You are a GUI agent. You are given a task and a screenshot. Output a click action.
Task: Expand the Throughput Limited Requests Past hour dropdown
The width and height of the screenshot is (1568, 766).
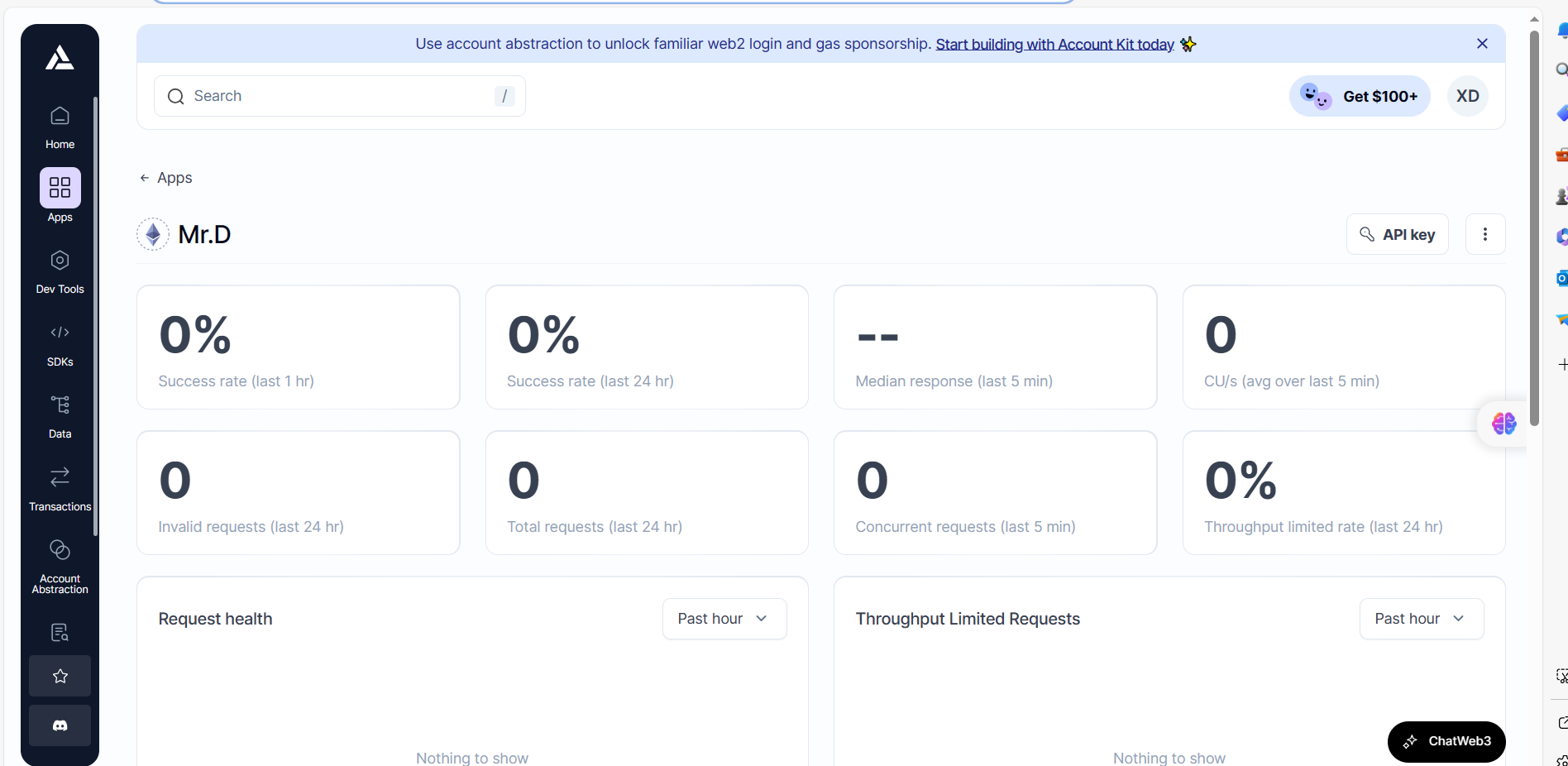pyautogui.click(x=1422, y=619)
